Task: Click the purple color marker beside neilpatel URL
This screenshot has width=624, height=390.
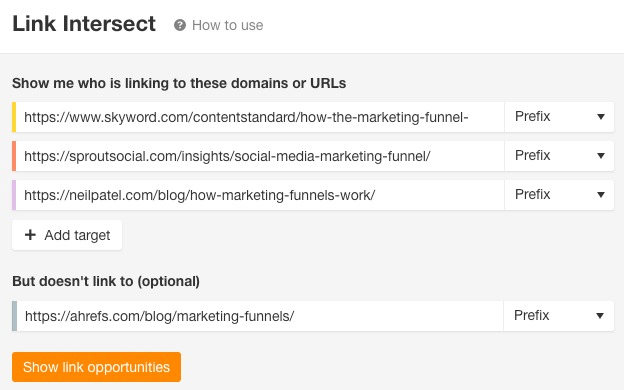Action: click(x=14, y=195)
